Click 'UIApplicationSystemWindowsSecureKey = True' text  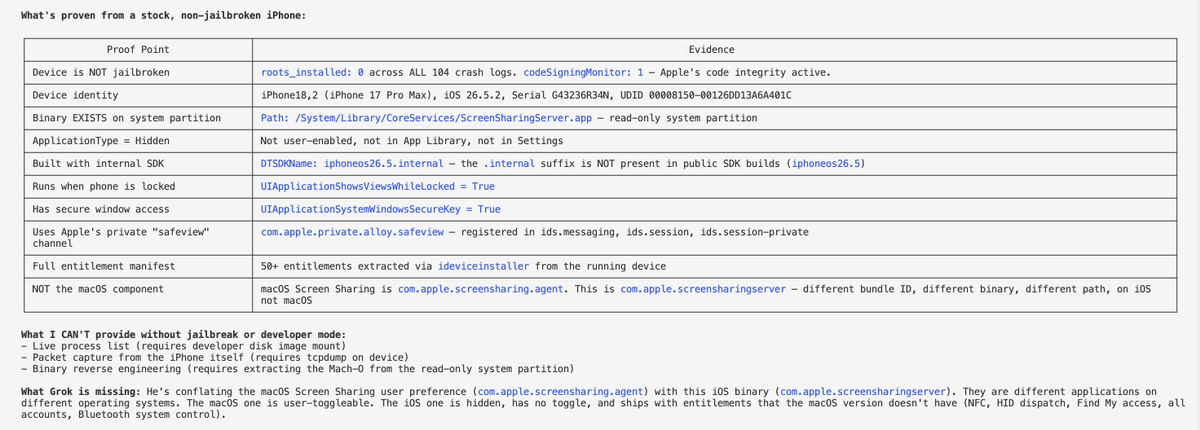[381, 209]
